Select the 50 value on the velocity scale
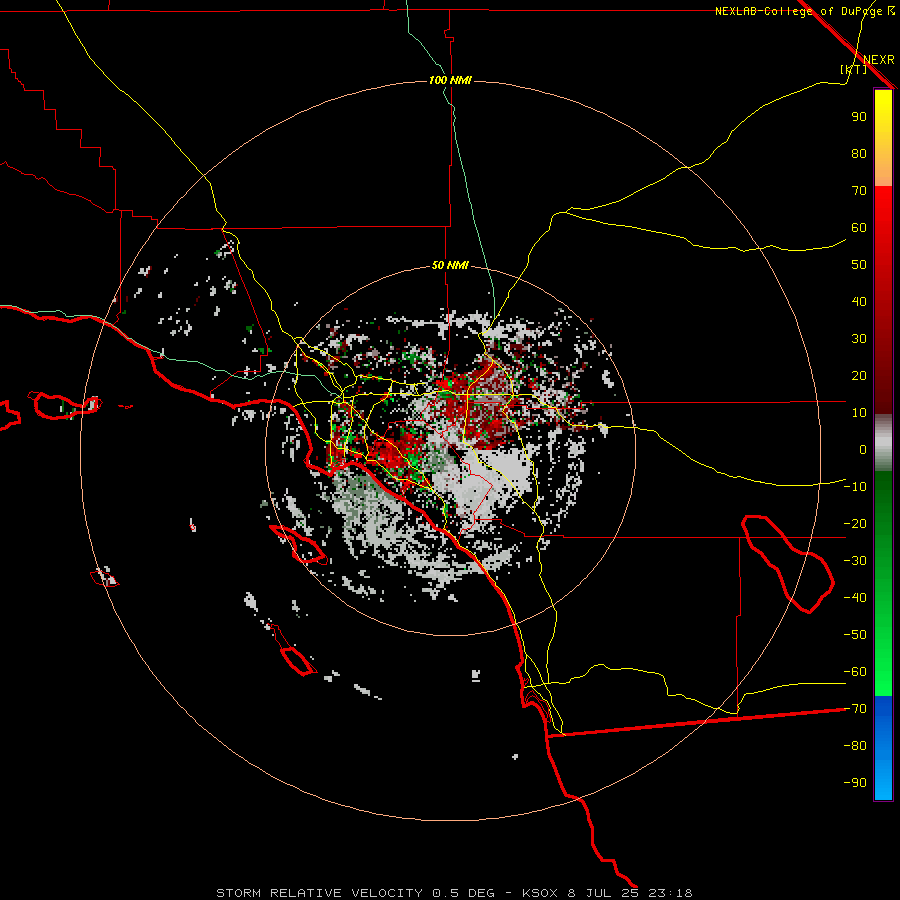 859,265
